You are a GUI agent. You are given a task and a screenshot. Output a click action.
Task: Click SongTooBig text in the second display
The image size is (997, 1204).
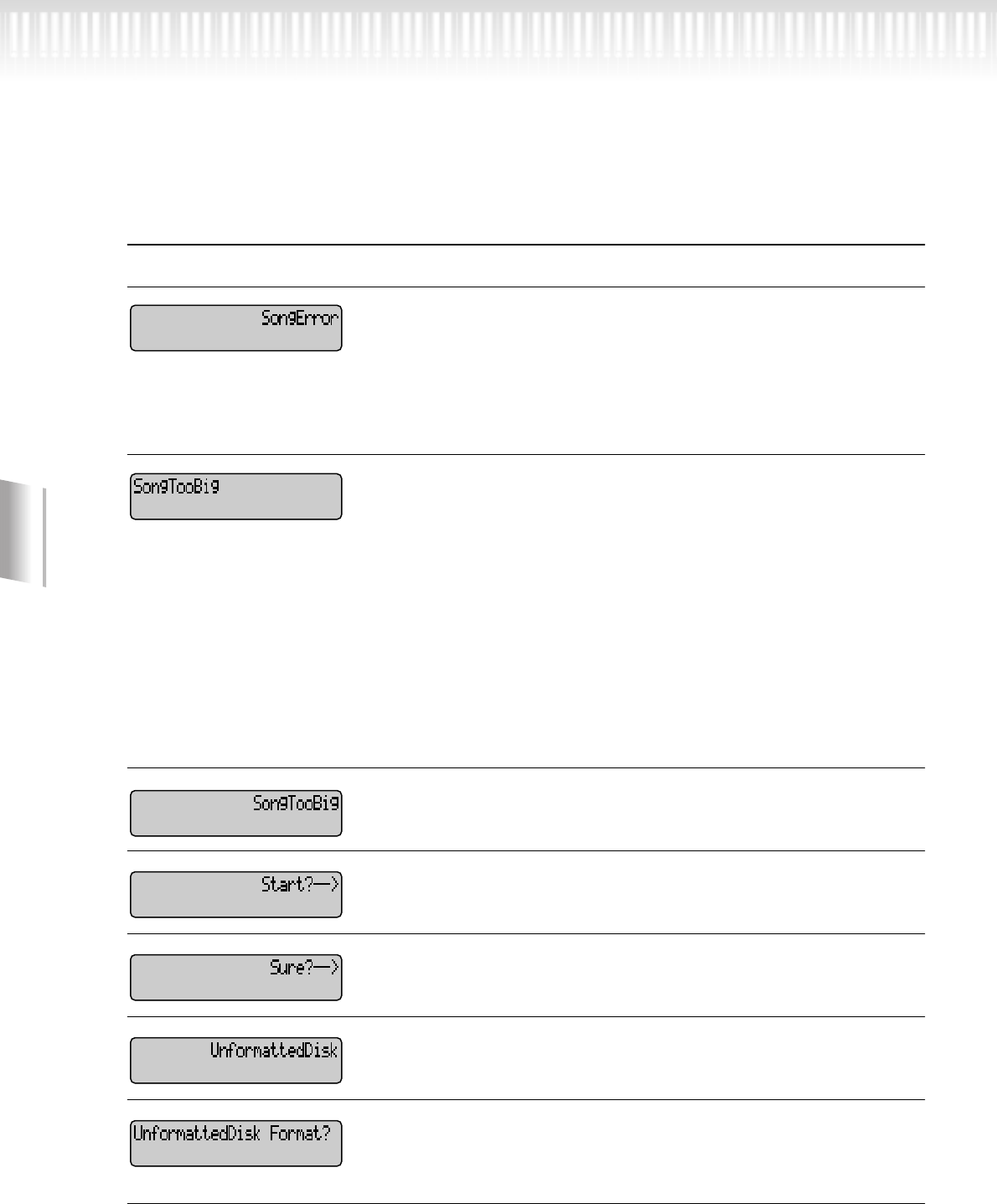pos(177,487)
